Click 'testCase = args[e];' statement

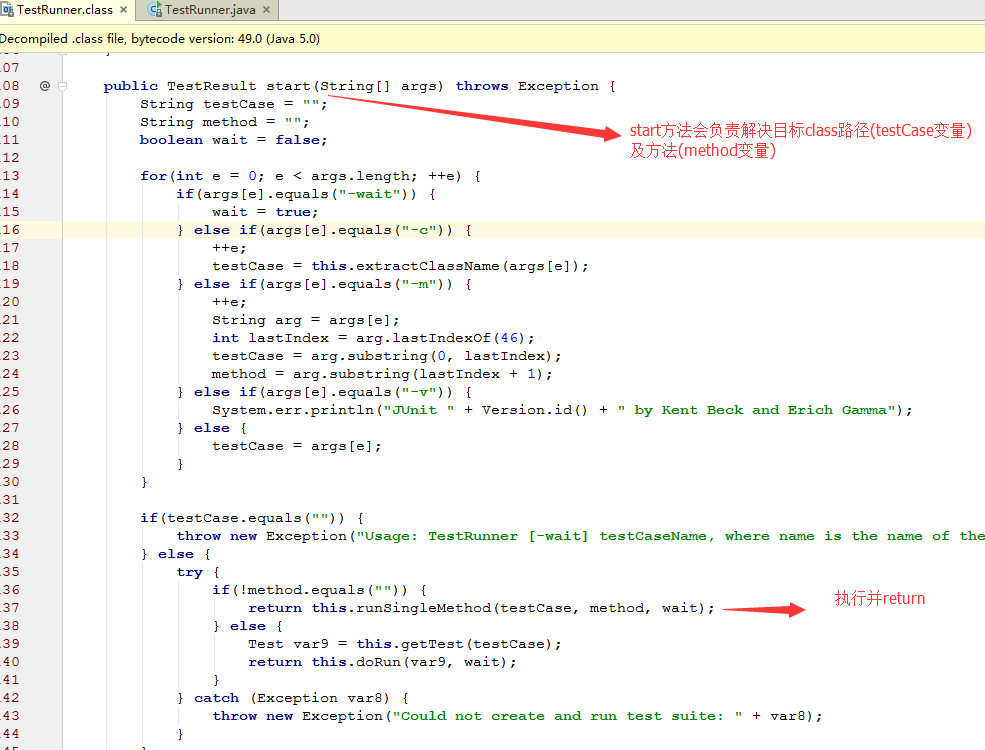point(297,446)
